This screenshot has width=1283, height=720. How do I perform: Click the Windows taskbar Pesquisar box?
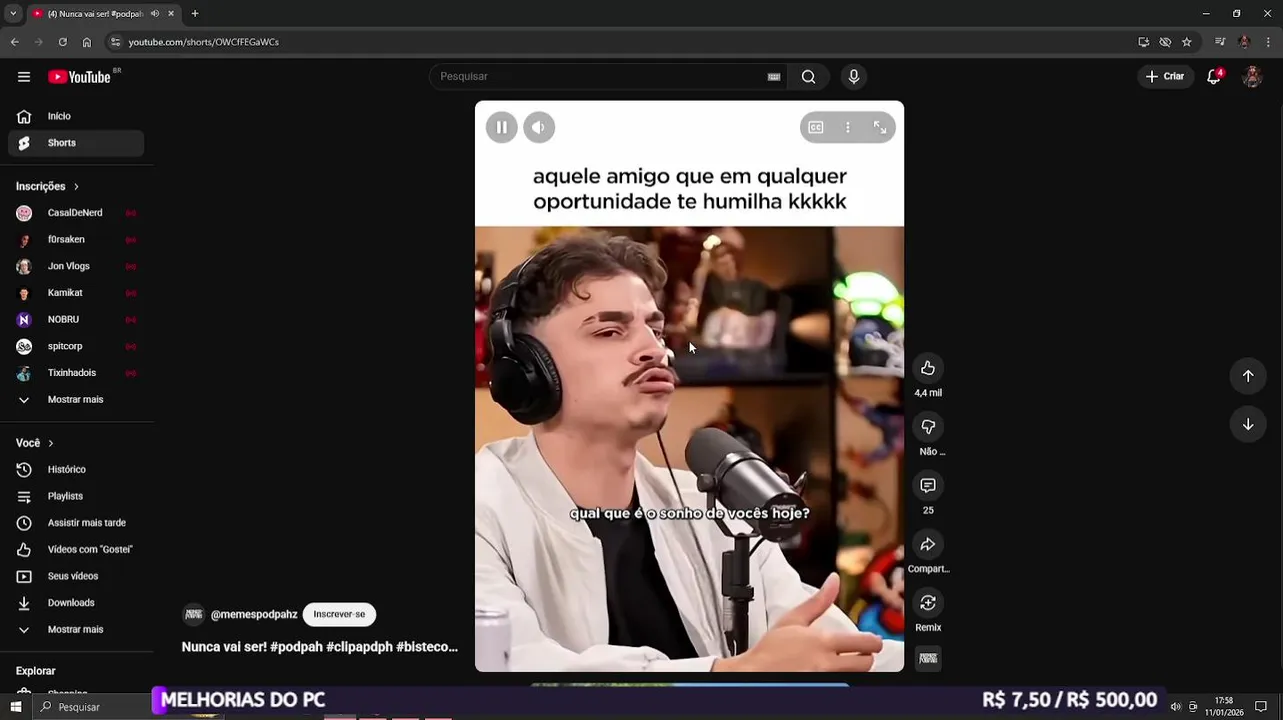(92, 707)
